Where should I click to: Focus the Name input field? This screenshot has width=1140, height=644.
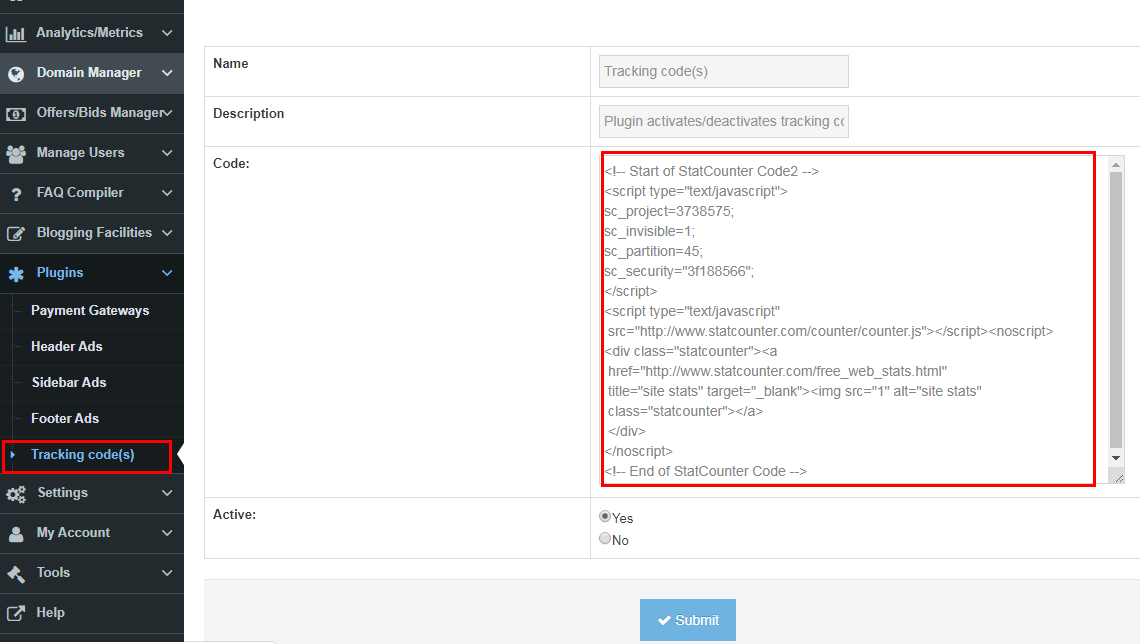click(723, 71)
